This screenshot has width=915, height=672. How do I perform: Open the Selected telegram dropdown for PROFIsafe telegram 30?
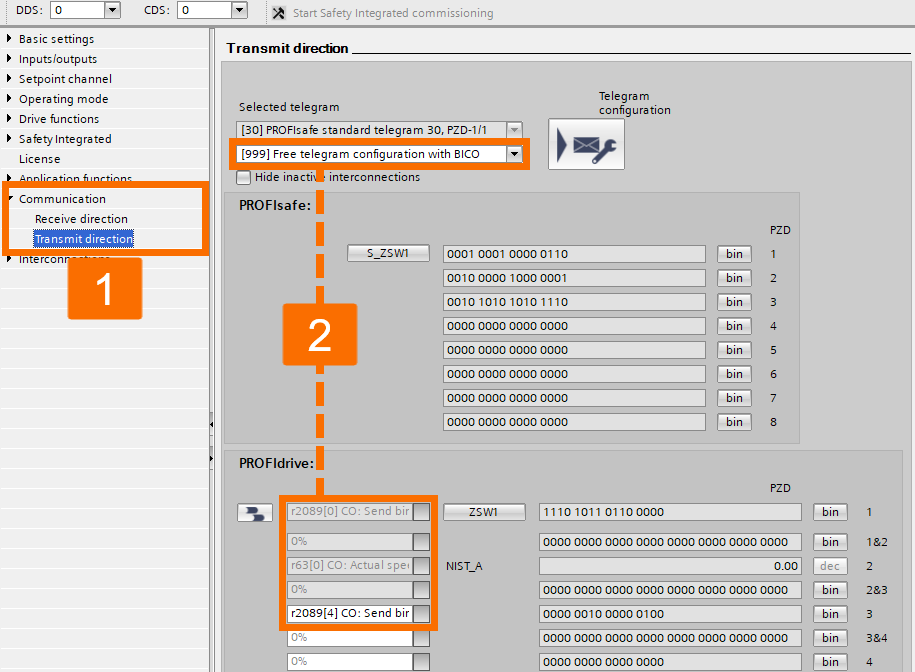(x=513, y=129)
